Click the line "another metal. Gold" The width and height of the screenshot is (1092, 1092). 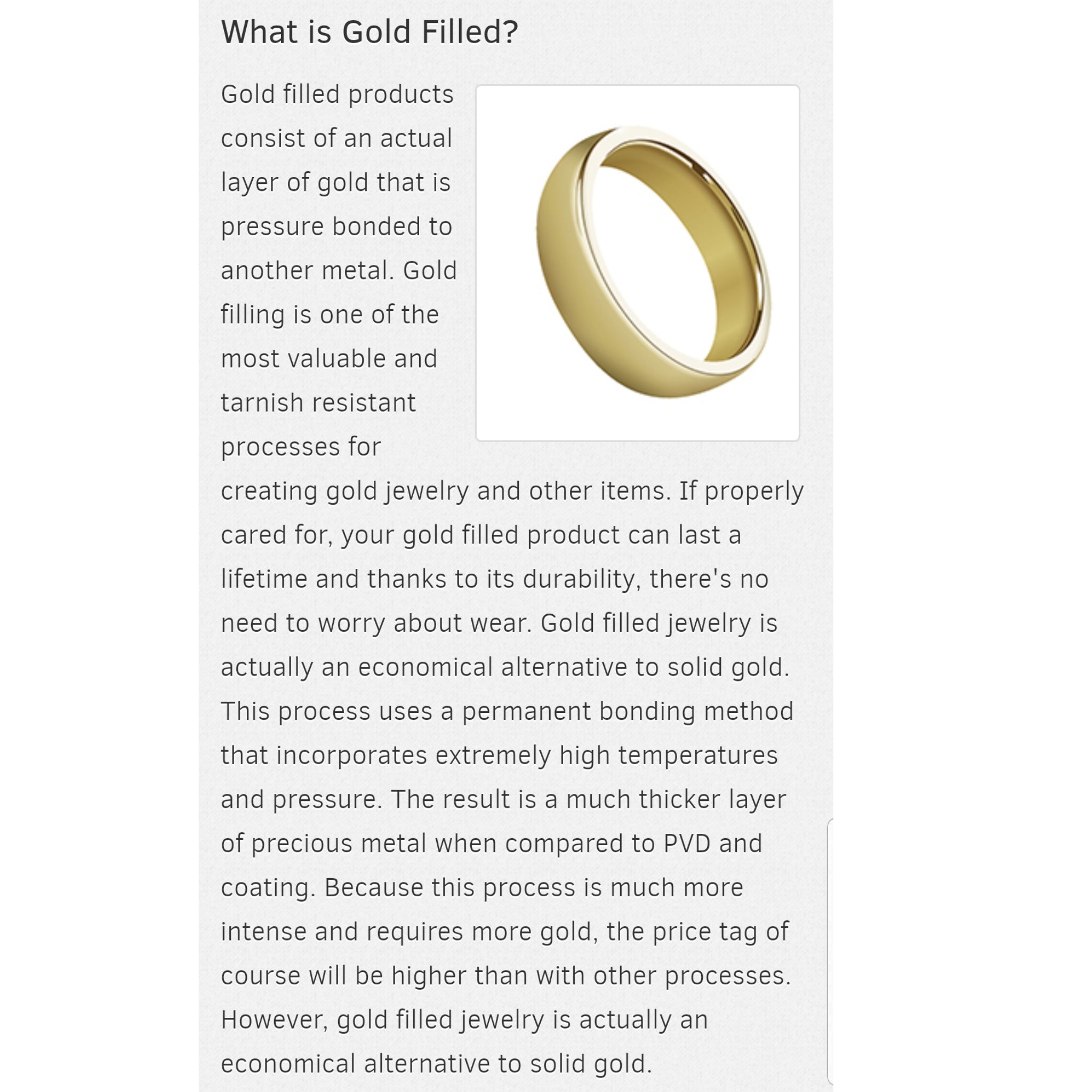click(x=339, y=271)
